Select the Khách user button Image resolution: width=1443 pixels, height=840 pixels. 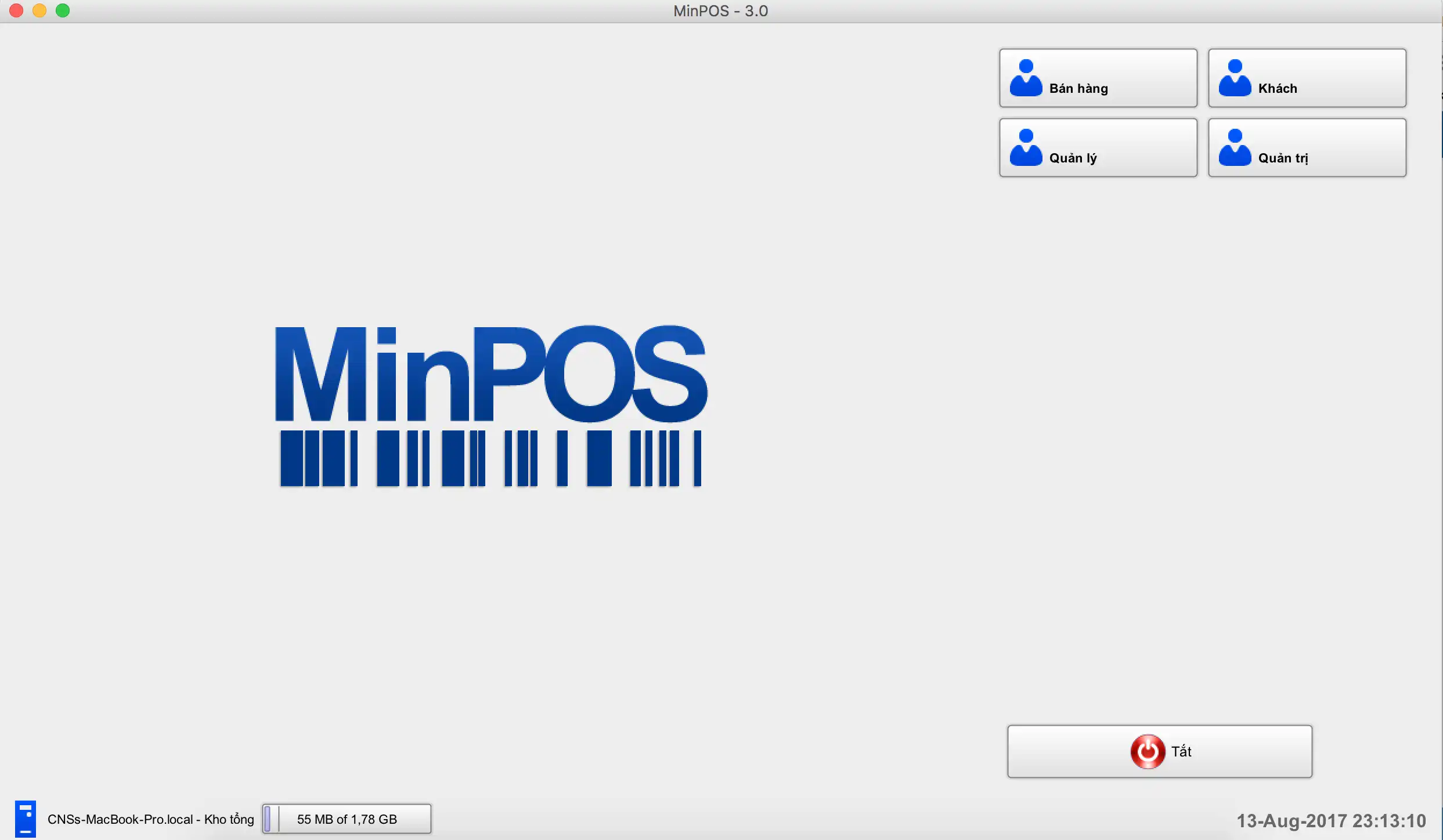point(1307,78)
